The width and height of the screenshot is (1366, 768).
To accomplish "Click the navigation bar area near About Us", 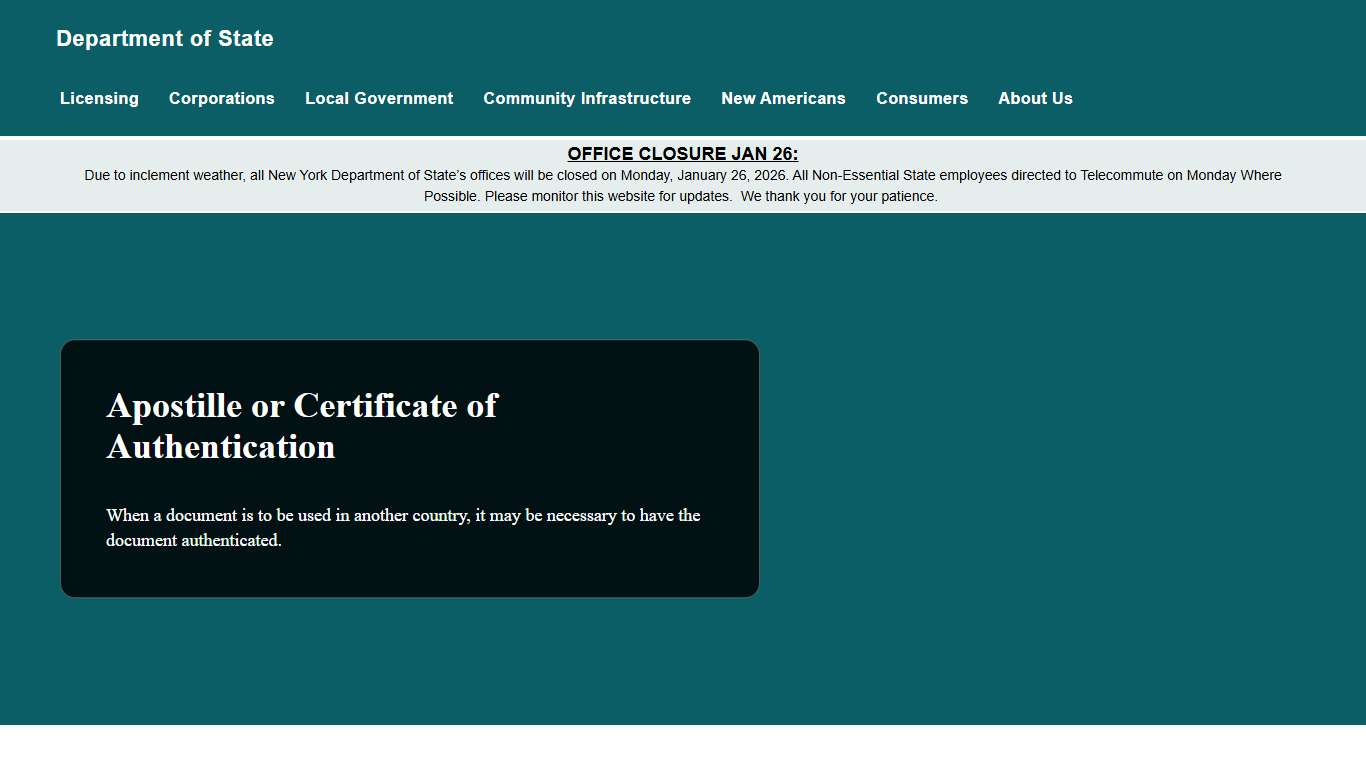I will (x=1035, y=98).
